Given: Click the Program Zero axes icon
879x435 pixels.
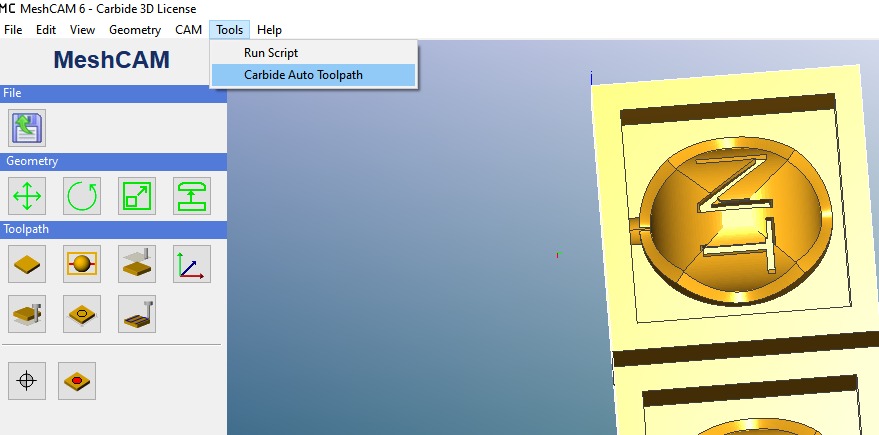Looking at the screenshot, I should 192,263.
